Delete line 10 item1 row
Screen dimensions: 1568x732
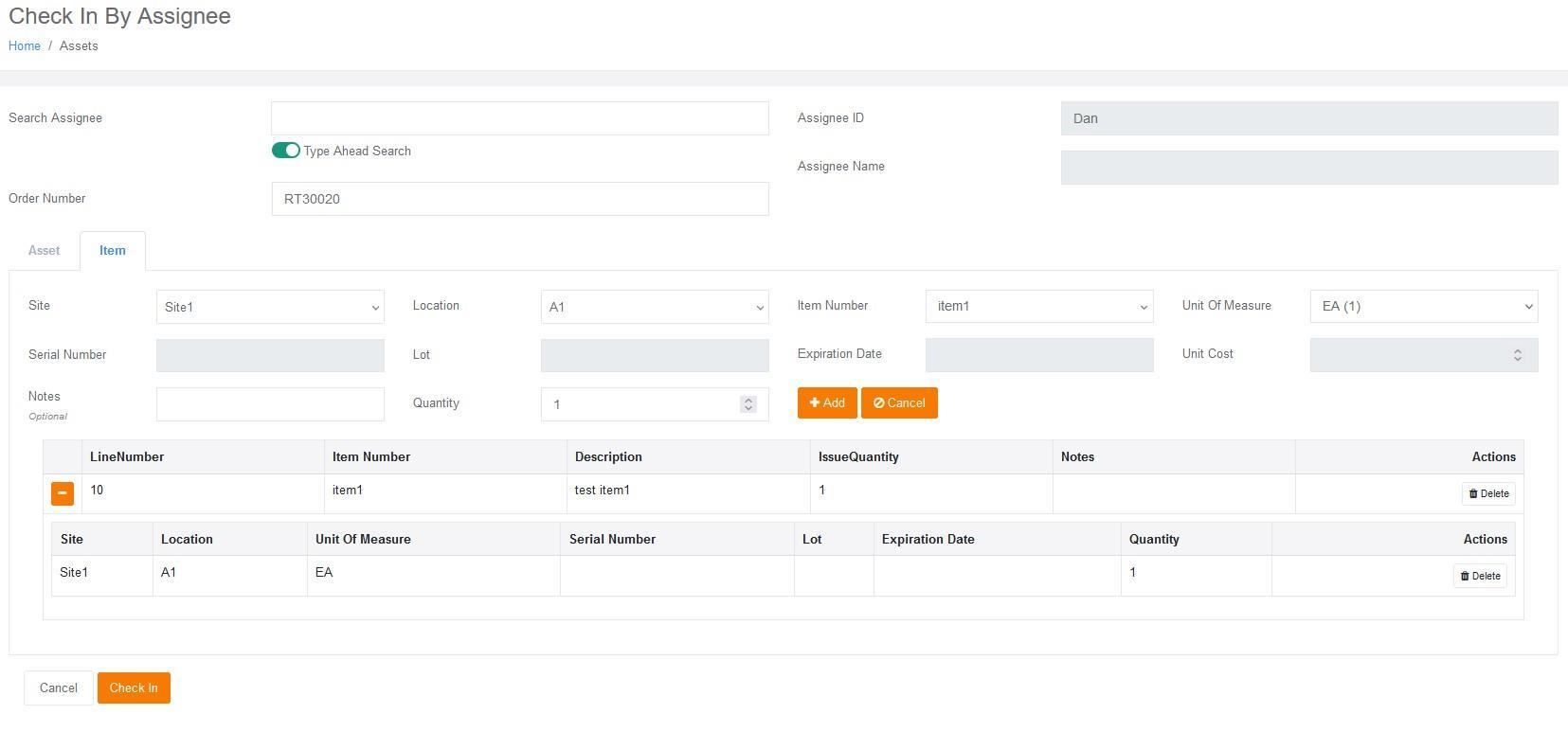click(1488, 493)
